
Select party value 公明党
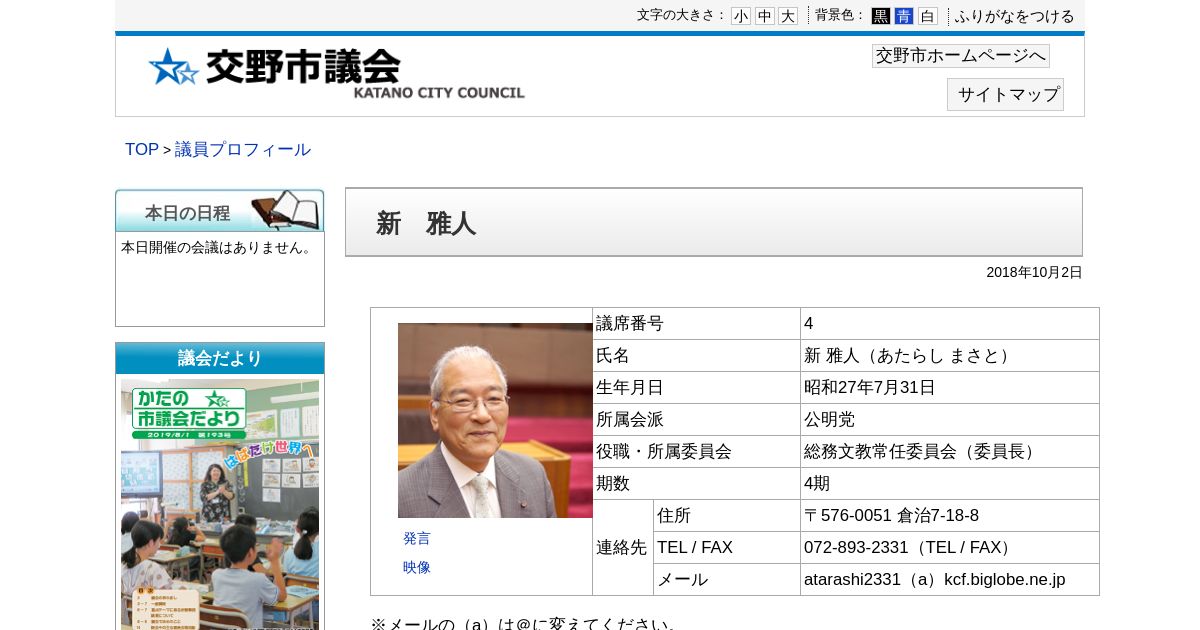(x=829, y=420)
